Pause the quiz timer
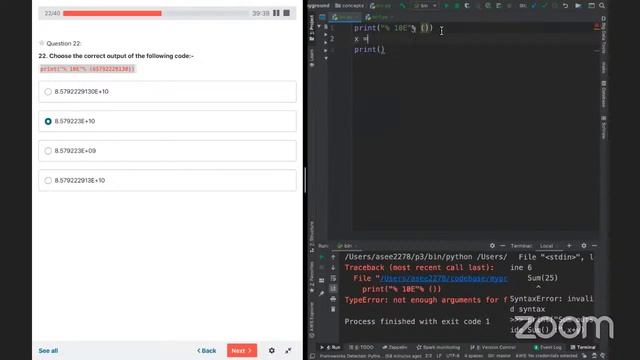Viewport: 640px width, 360px height. click(276, 13)
